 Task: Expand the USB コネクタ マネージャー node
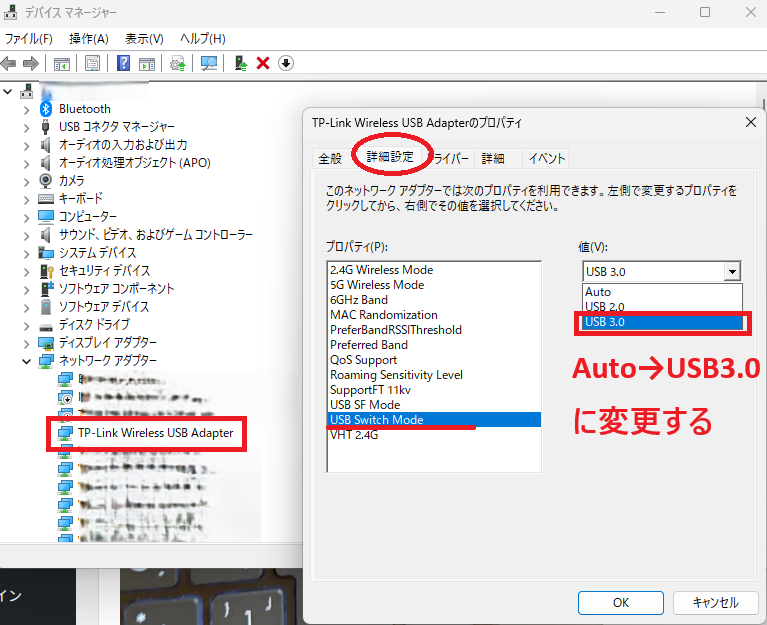[26, 128]
